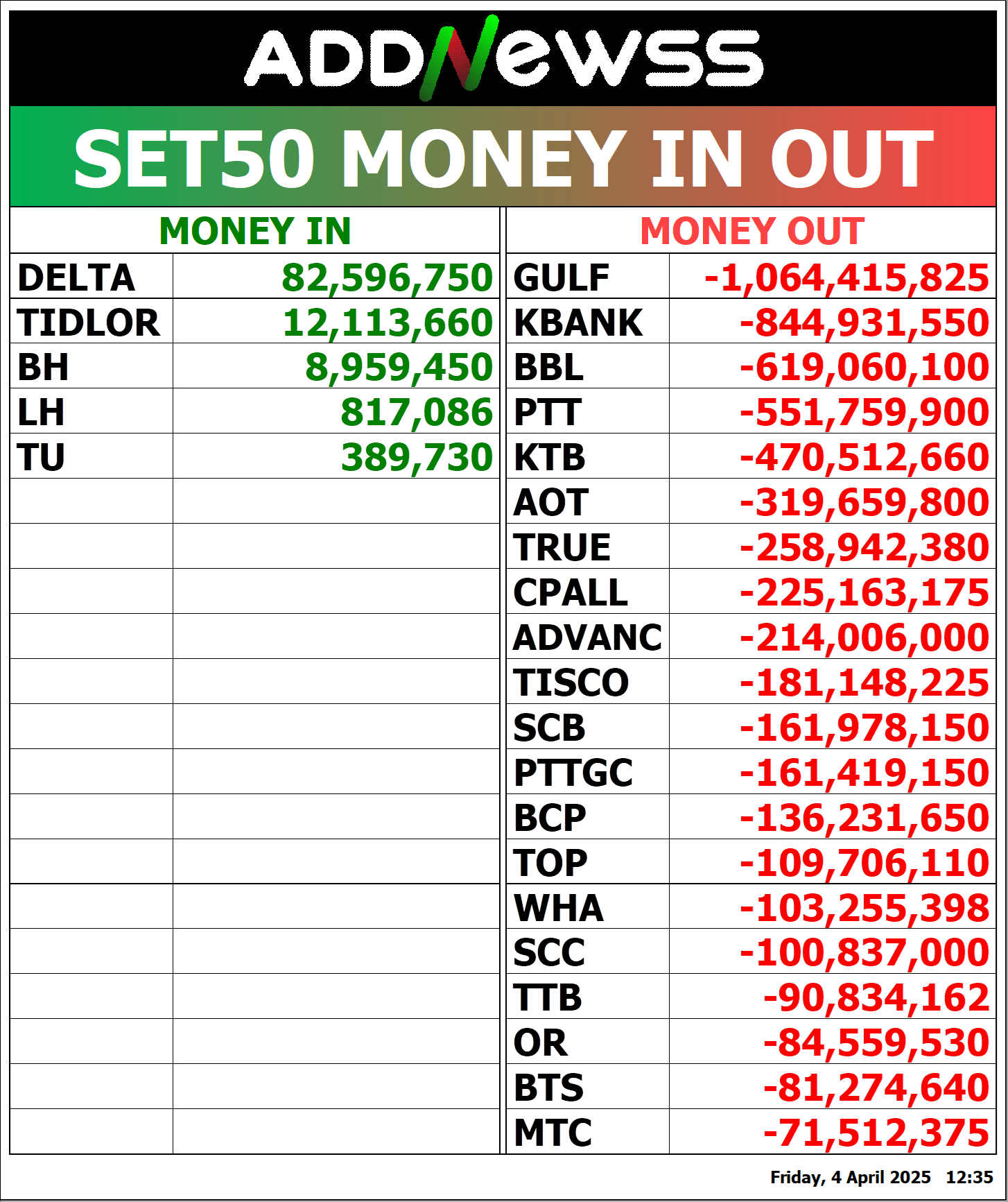Select the MONEY IN column header
This screenshot has width=1008, height=1202.
255,231
